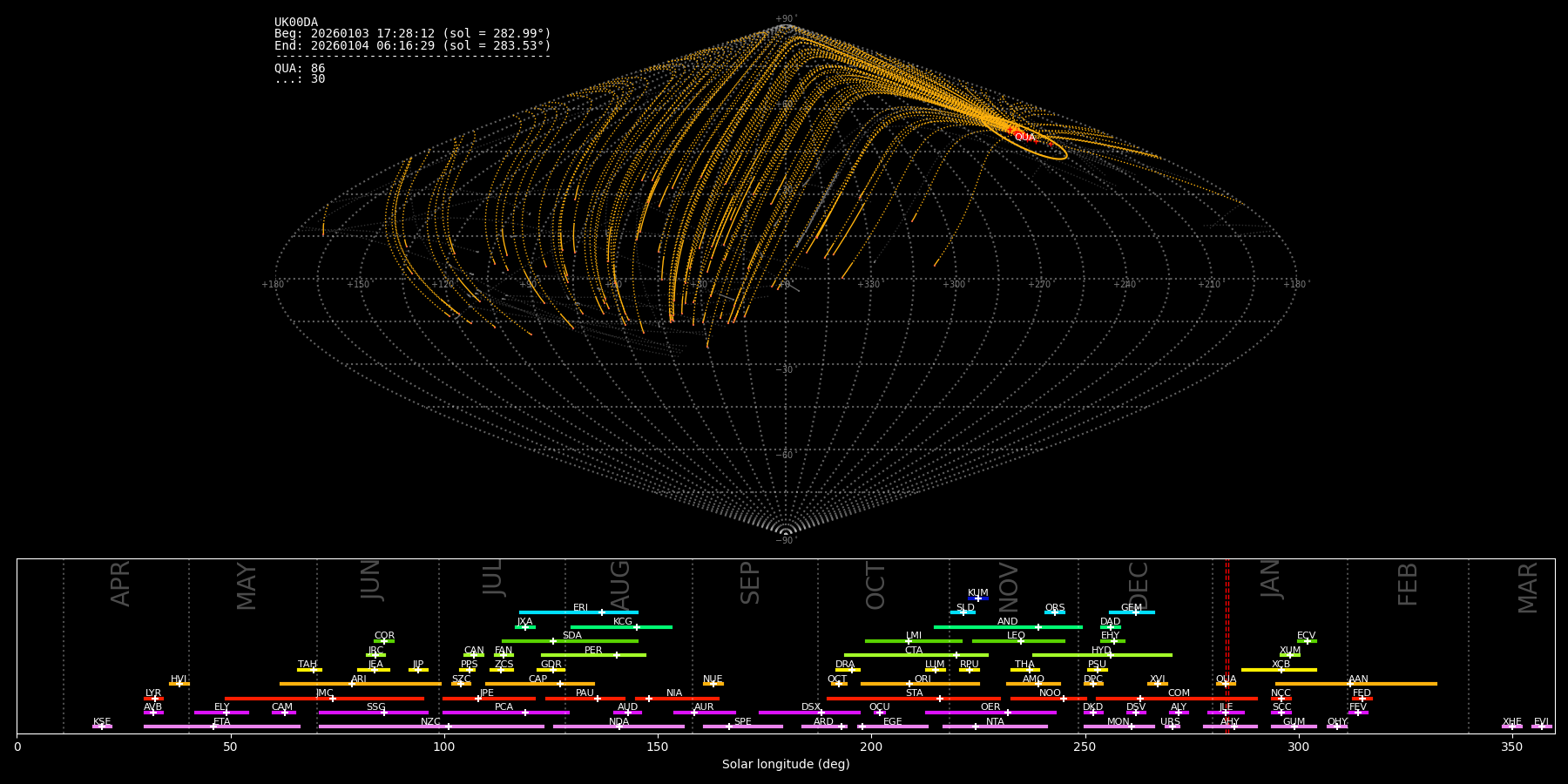Click the COM red shower bar
Image resolution: width=1568 pixels, height=784 pixels.
tap(1177, 699)
